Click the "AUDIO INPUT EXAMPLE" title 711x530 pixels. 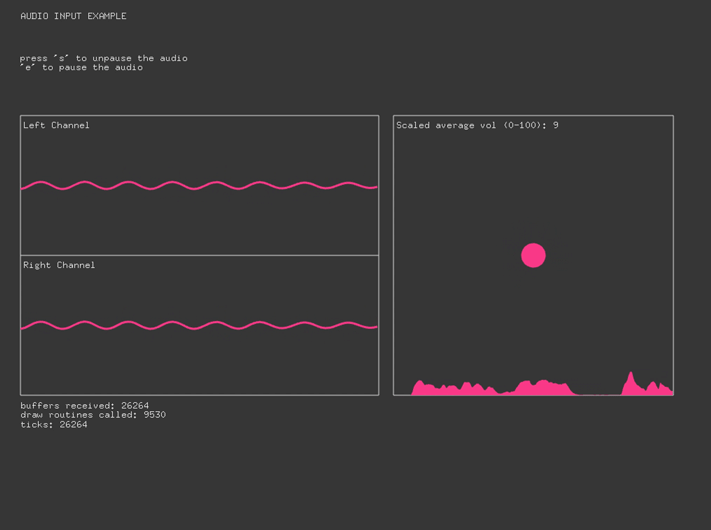(73, 16)
